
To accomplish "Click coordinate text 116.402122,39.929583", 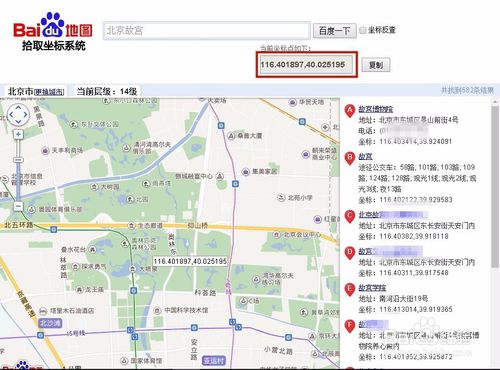I will pos(416,200).
